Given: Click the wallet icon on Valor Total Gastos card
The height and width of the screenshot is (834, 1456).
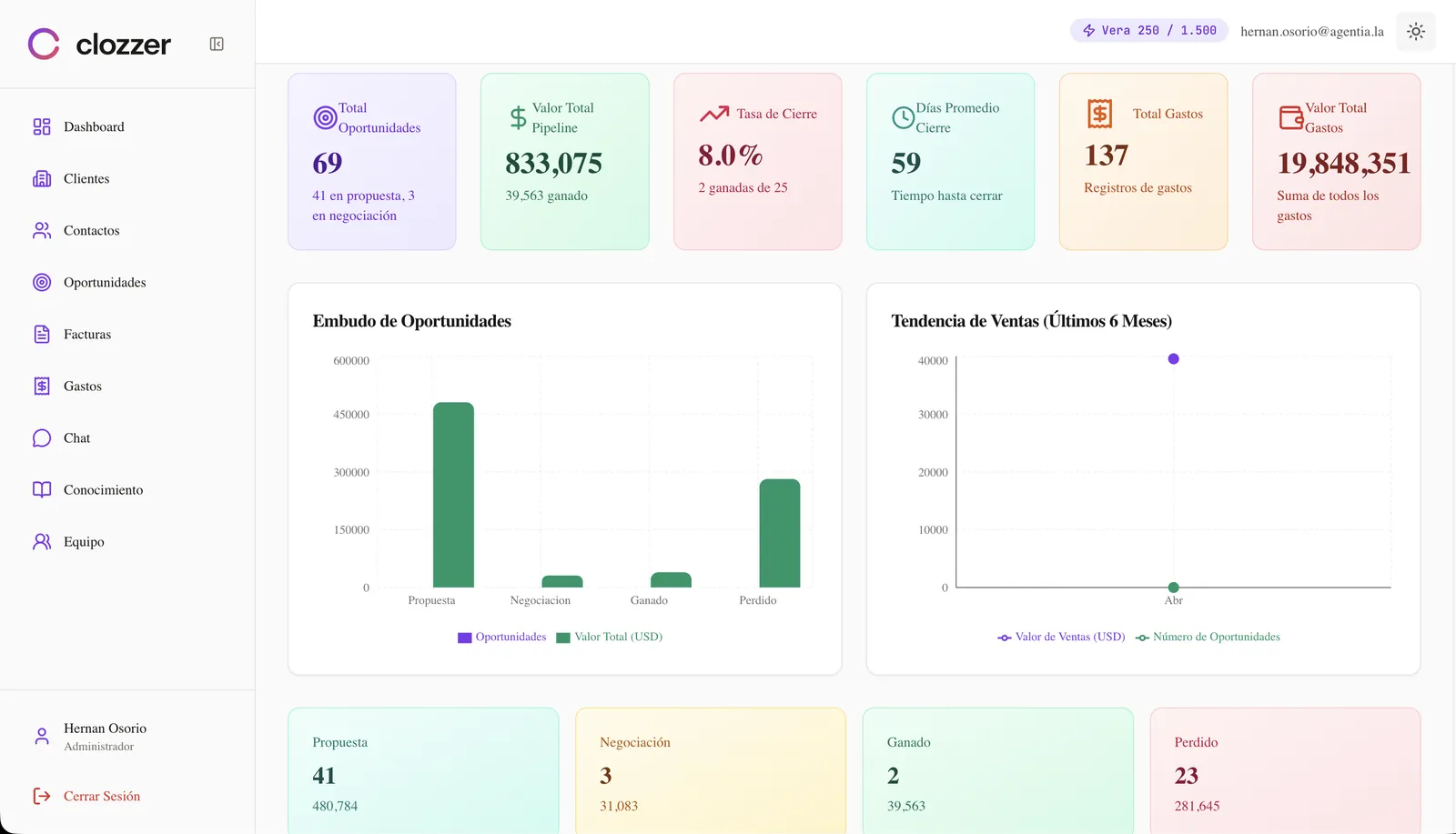Looking at the screenshot, I should point(1291,117).
